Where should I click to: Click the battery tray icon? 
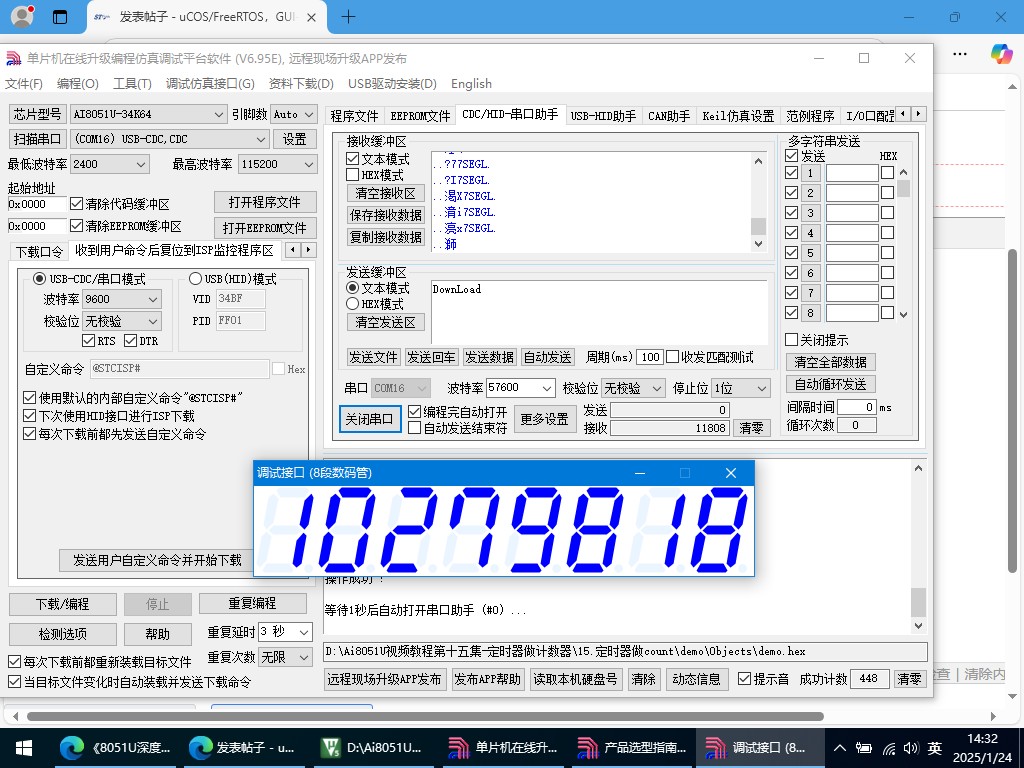point(864,748)
